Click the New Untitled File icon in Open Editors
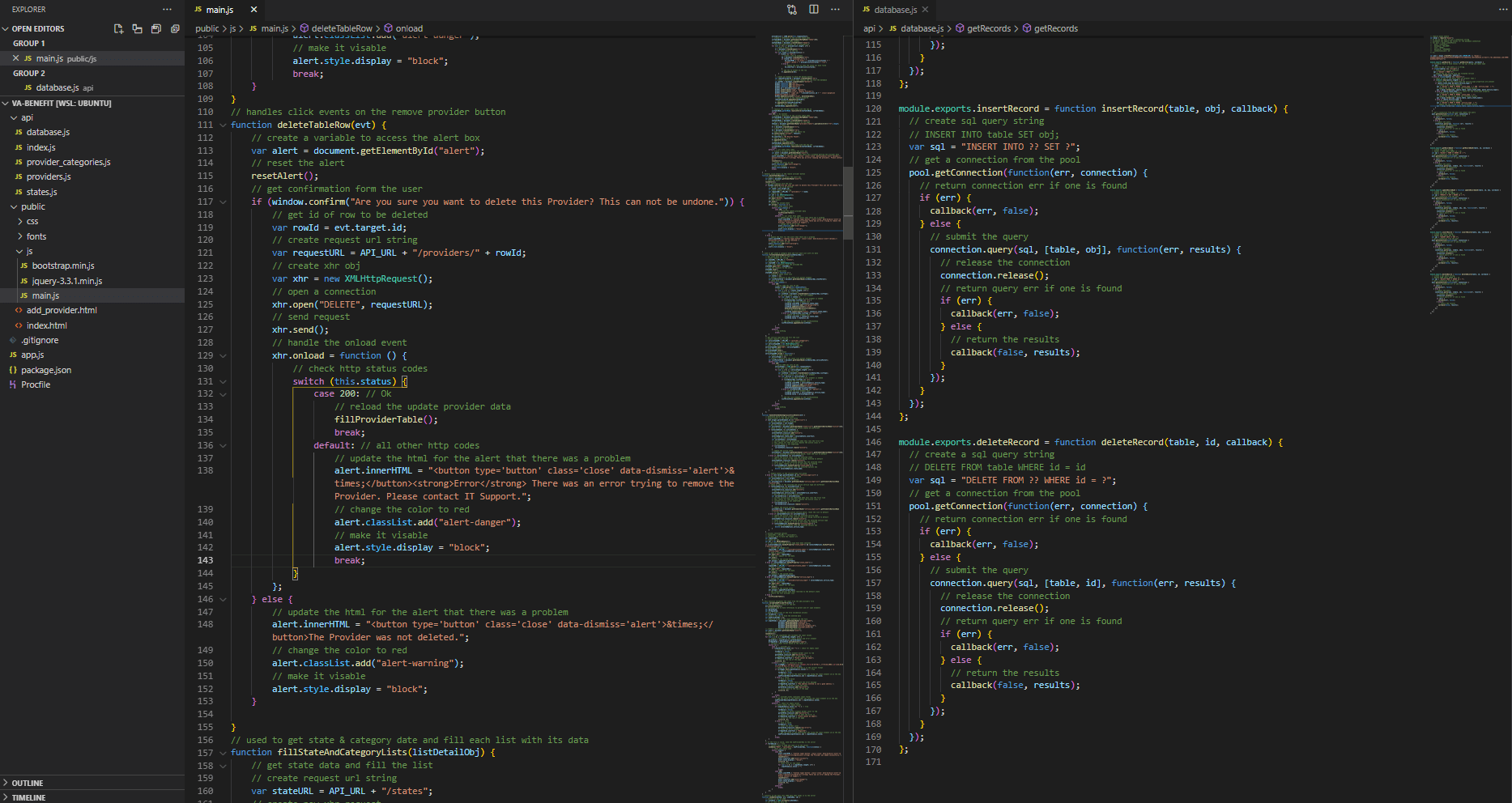The image size is (1512, 803). (x=118, y=28)
